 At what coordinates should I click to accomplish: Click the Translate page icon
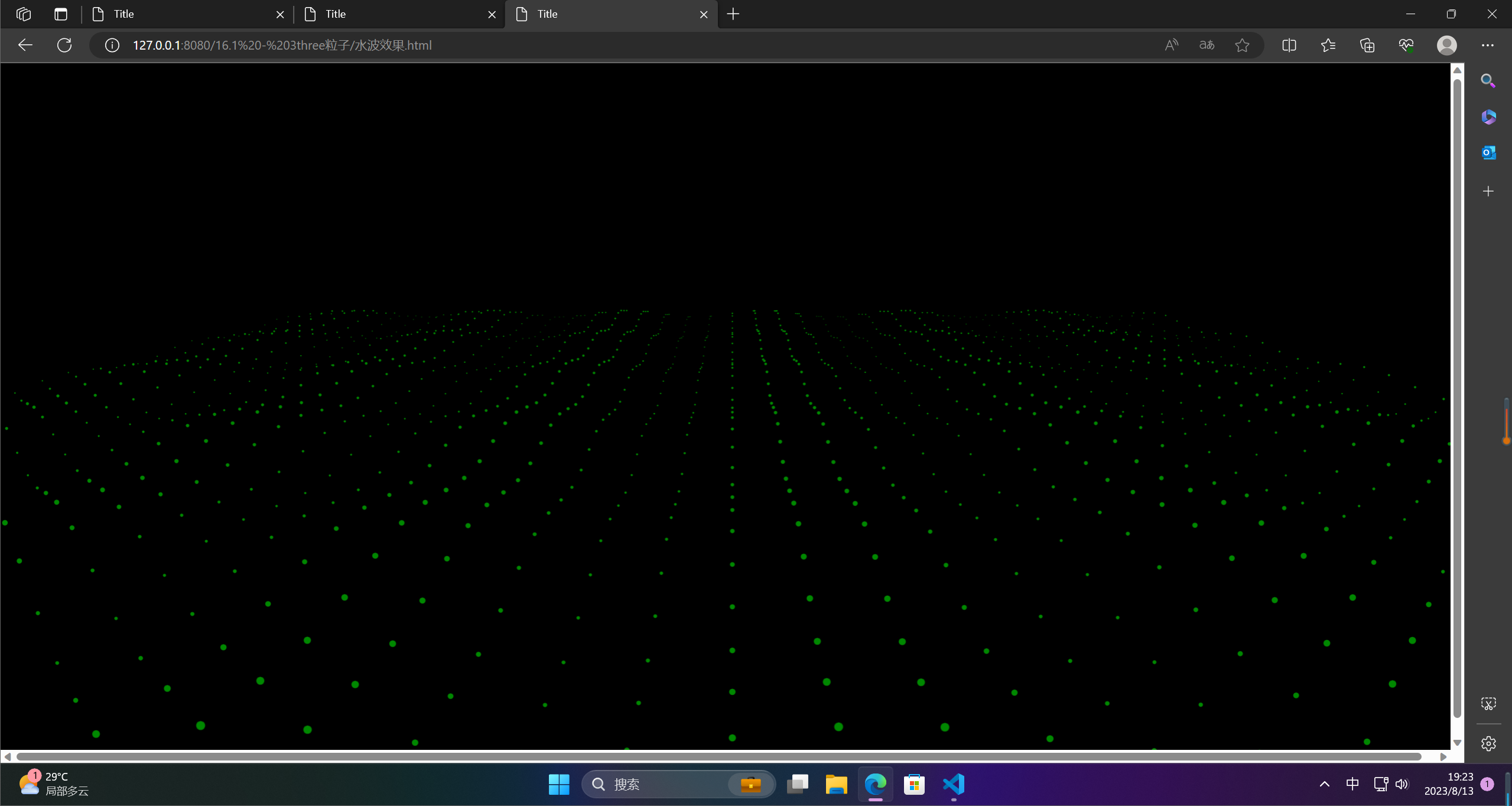pos(1207,45)
